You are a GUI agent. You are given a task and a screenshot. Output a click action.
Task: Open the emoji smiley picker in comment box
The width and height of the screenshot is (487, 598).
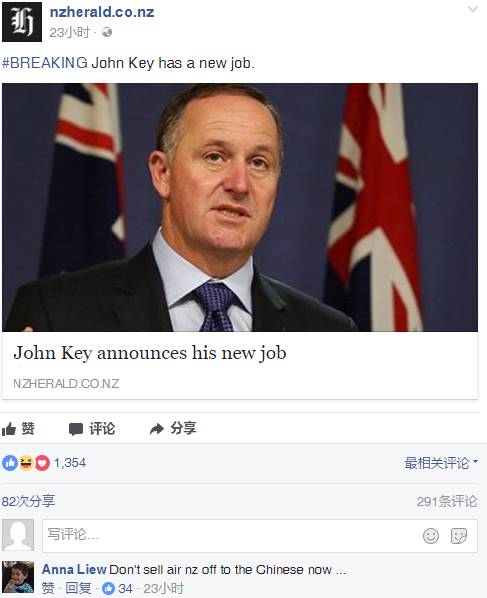tap(431, 536)
